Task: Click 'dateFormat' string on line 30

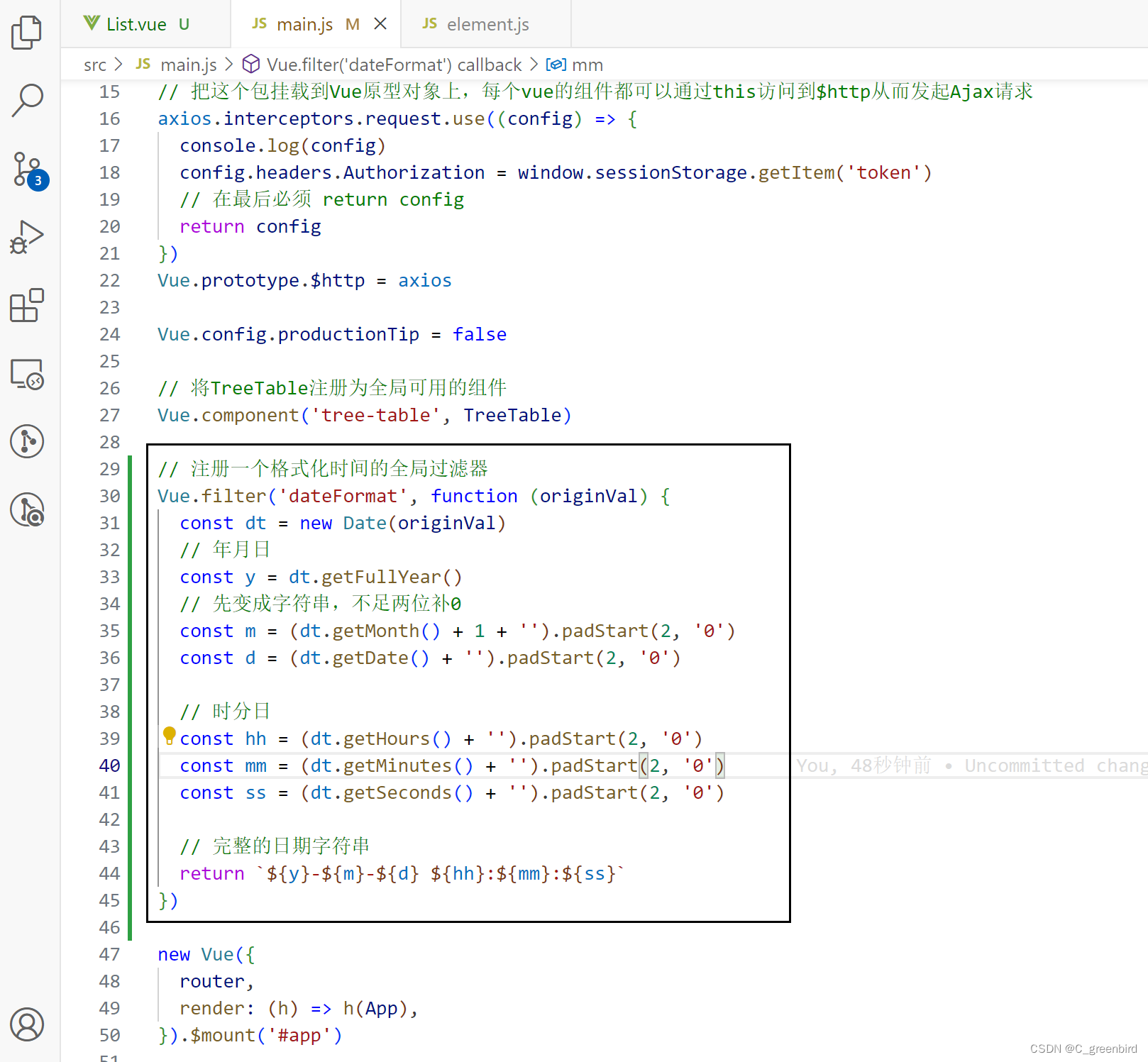Action: click(343, 496)
